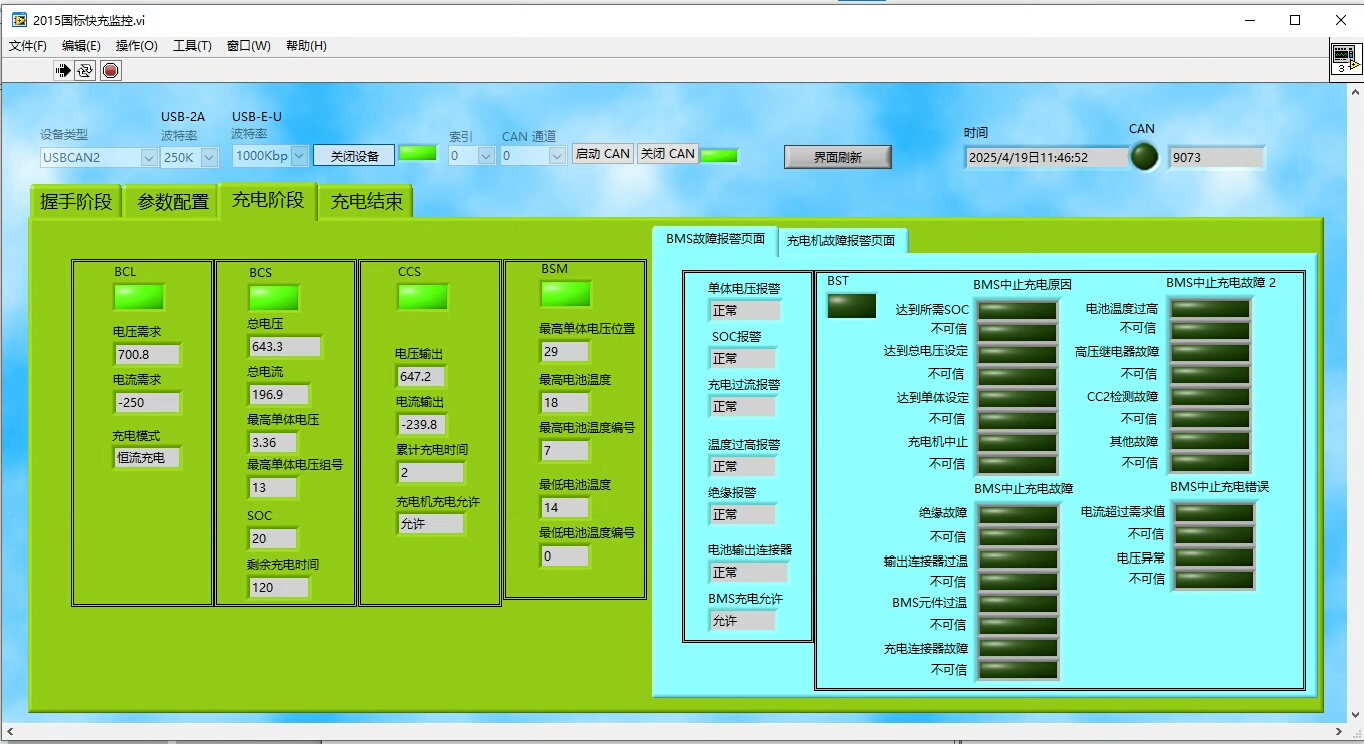Click the 电池温度过高 indicator LED

(1210, 309)
